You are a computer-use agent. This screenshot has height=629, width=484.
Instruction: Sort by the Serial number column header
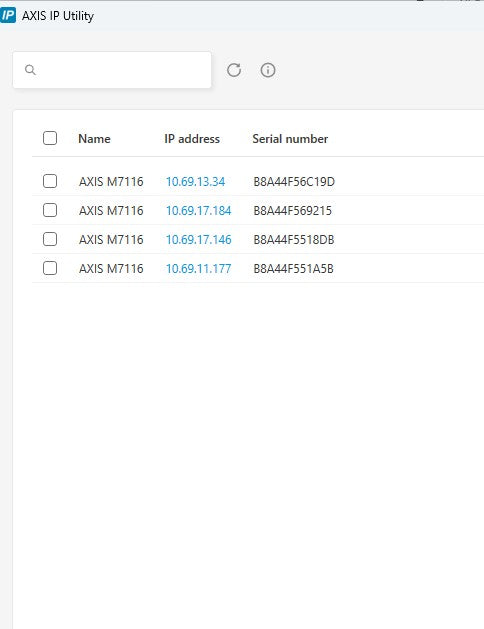pos(290,139)
